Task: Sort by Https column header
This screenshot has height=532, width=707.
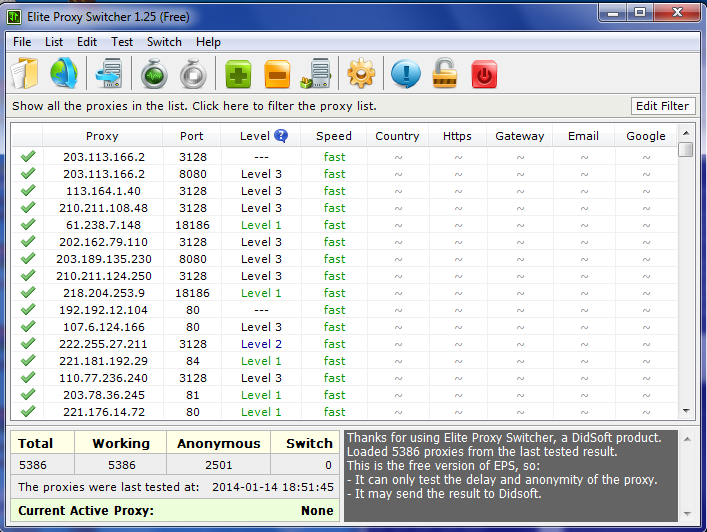Action: pyautogui.click(x=457, y=136)
